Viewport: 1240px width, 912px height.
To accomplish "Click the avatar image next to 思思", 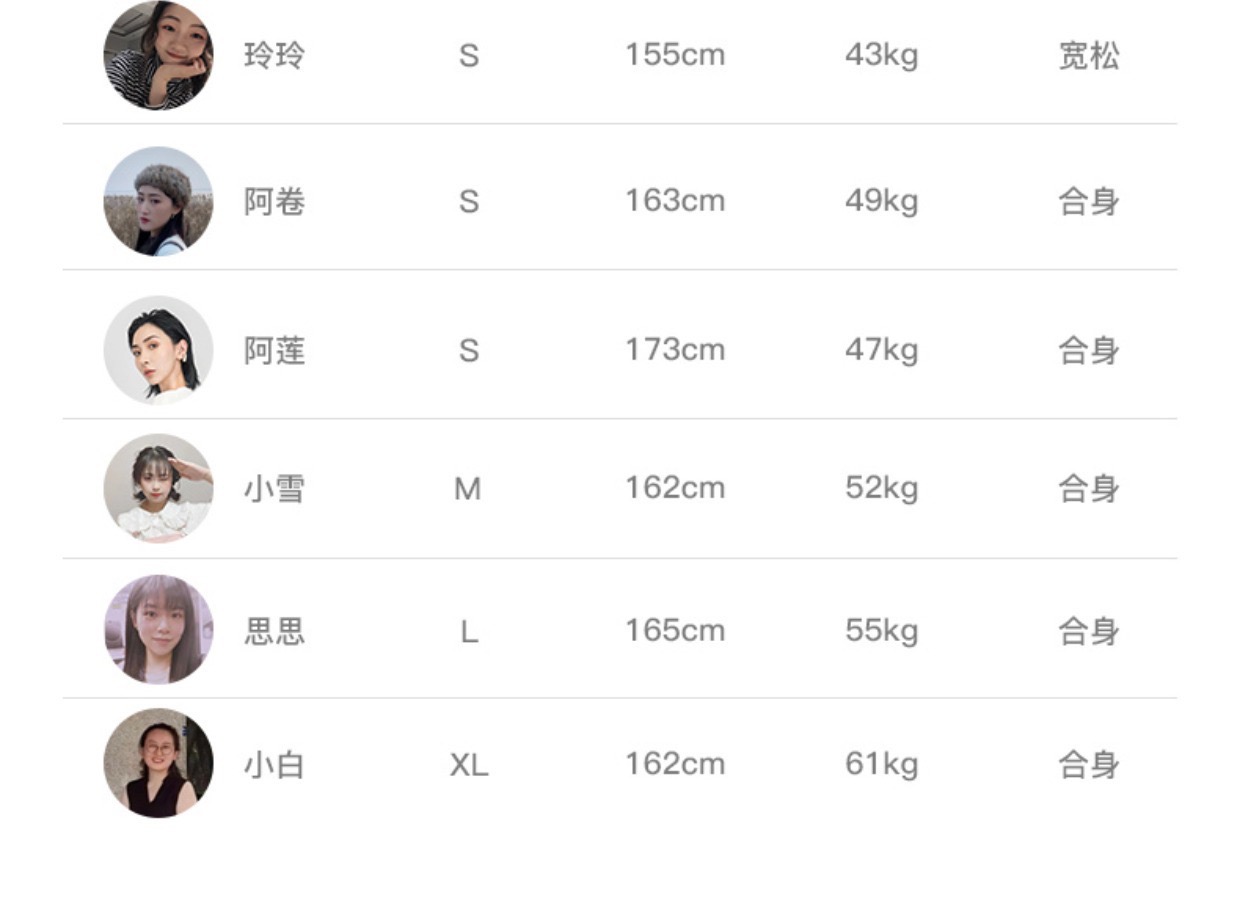I will pyautogui.click(x=158, y=630).
